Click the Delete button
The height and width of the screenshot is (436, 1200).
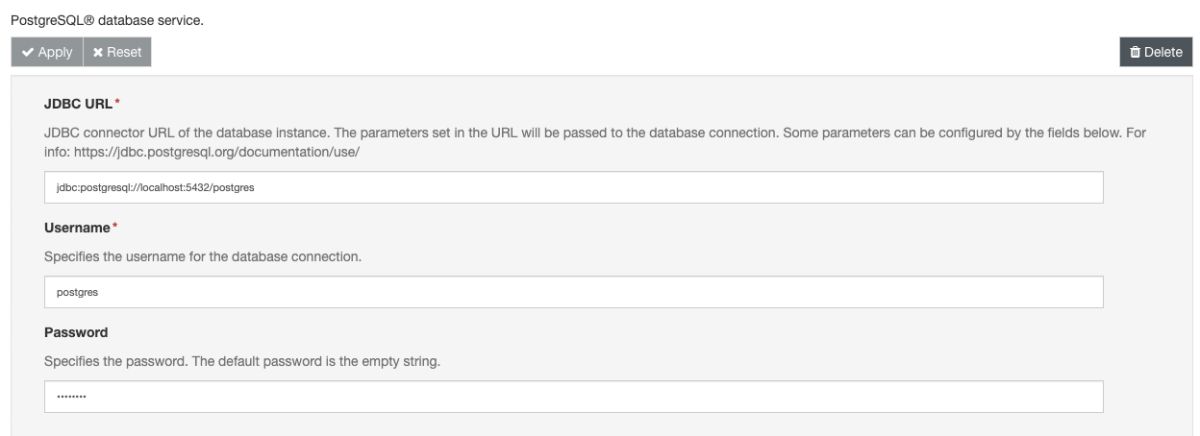pyautogui.click(x=1155, y=52)
